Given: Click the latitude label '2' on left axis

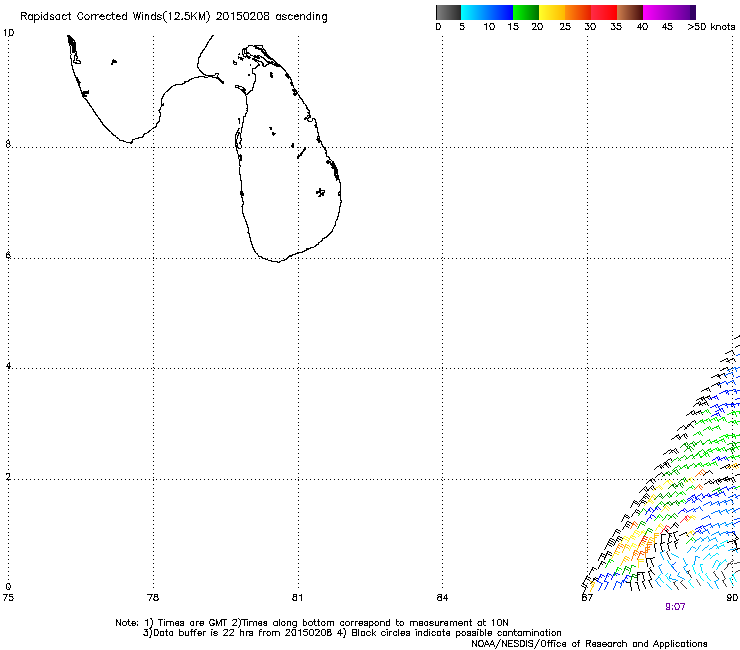Looking at the screenshot, I should (8, 477).
